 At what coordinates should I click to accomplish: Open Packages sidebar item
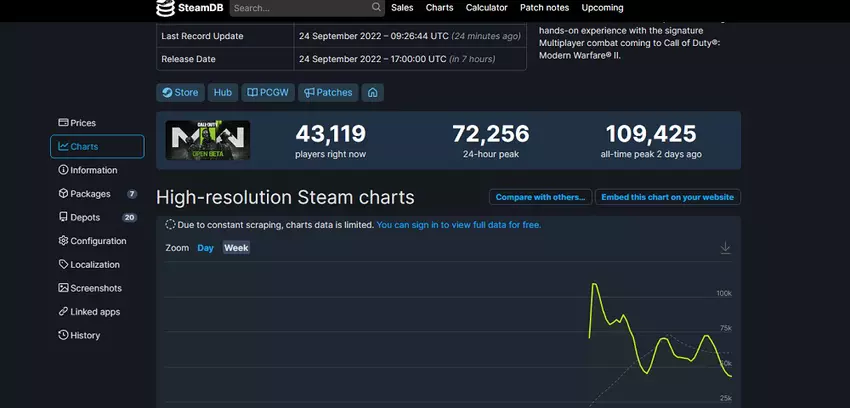coord(90,194)
